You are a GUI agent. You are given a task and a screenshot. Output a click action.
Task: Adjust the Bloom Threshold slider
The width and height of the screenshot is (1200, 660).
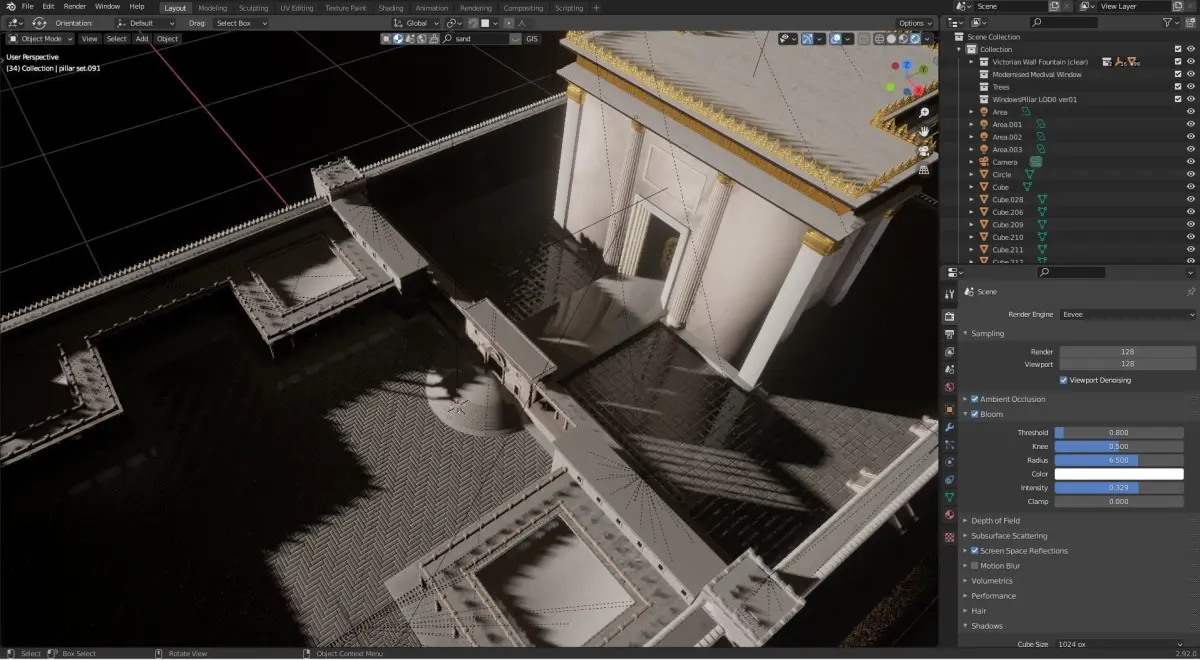(1119, 433)
